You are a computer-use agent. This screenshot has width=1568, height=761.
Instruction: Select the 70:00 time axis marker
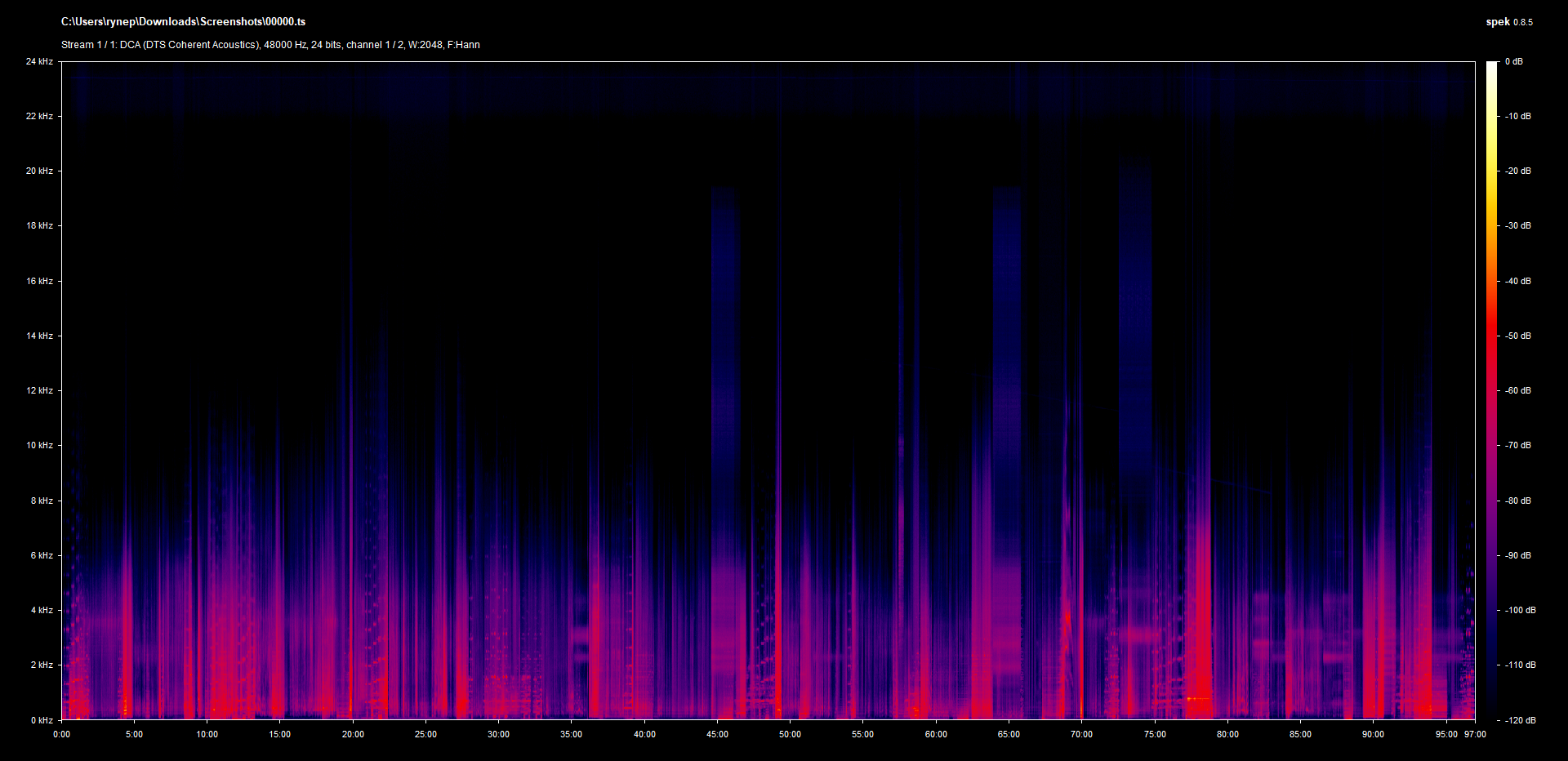coord(1081,734)
